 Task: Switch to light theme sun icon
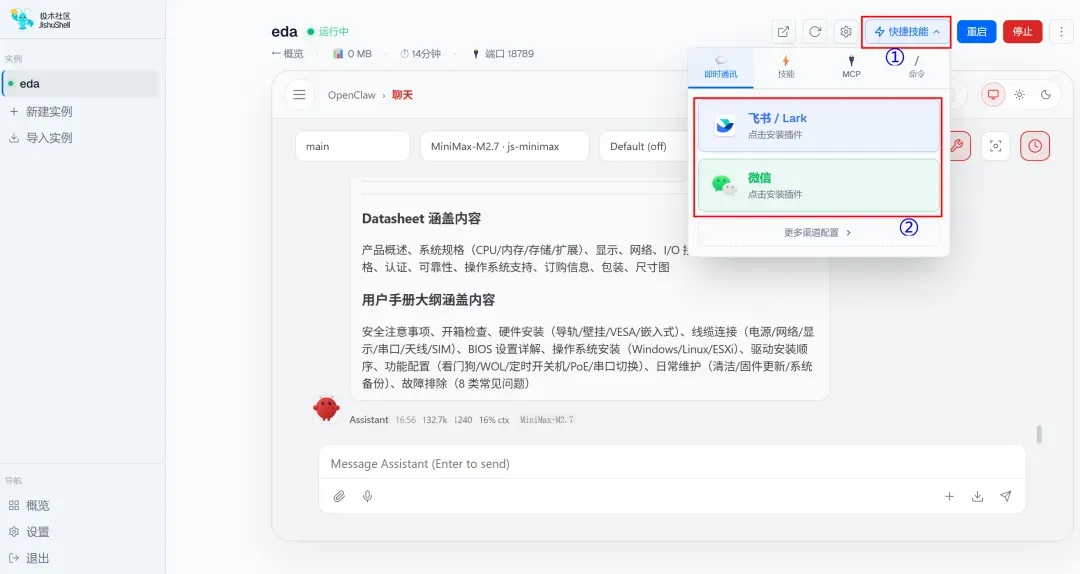click(x=1019, y=94)
